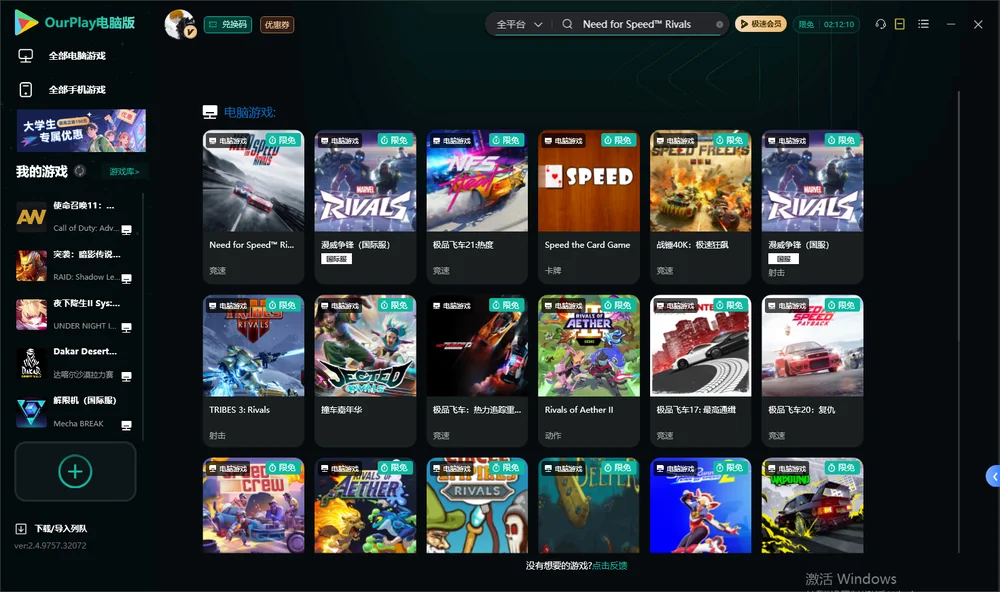Open TRIBES 3: Rivals game card
The image size is (1000, 592).
coord(253,371)
